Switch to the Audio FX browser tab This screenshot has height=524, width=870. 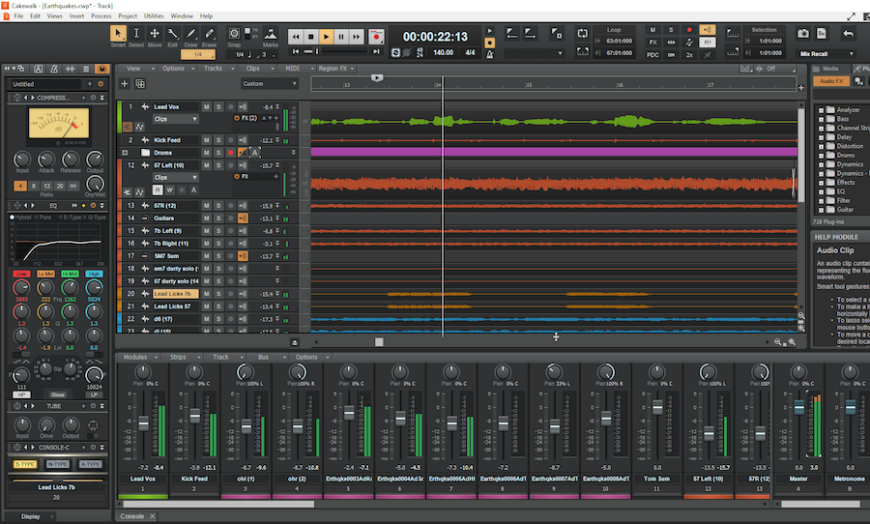(831, 81)
